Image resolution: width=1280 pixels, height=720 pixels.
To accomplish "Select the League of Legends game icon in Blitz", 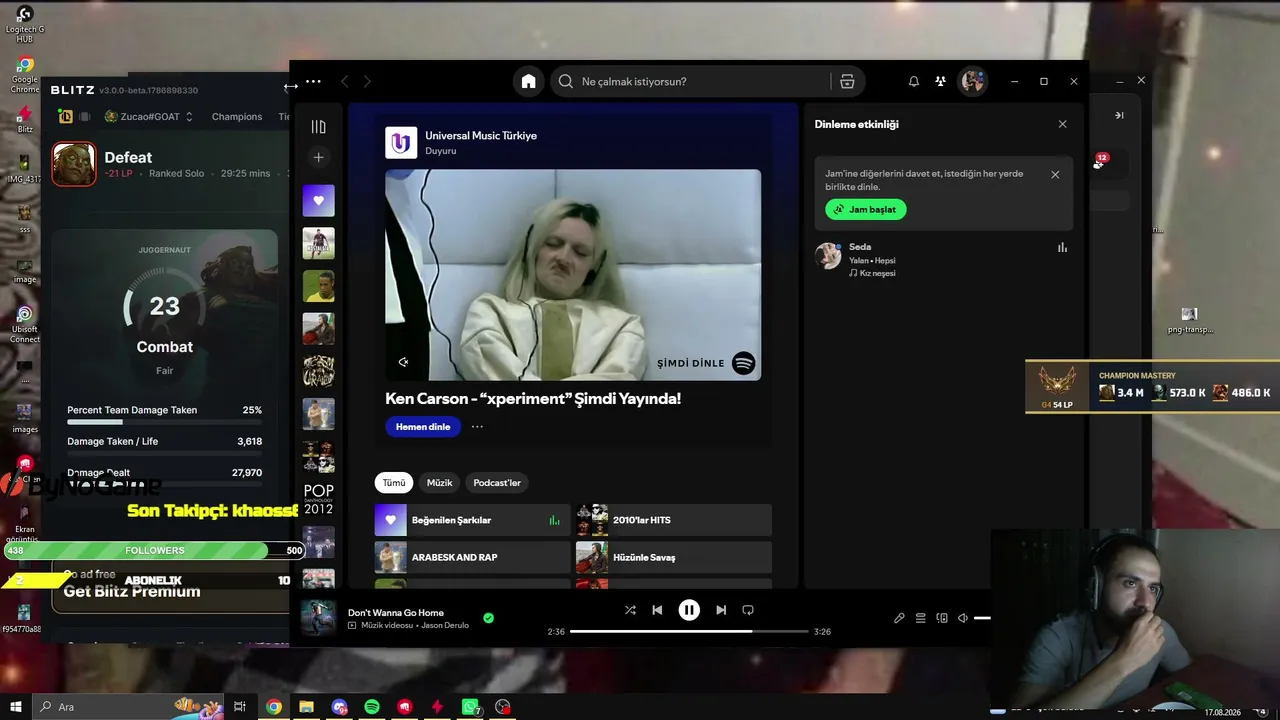I will [65, 117].
